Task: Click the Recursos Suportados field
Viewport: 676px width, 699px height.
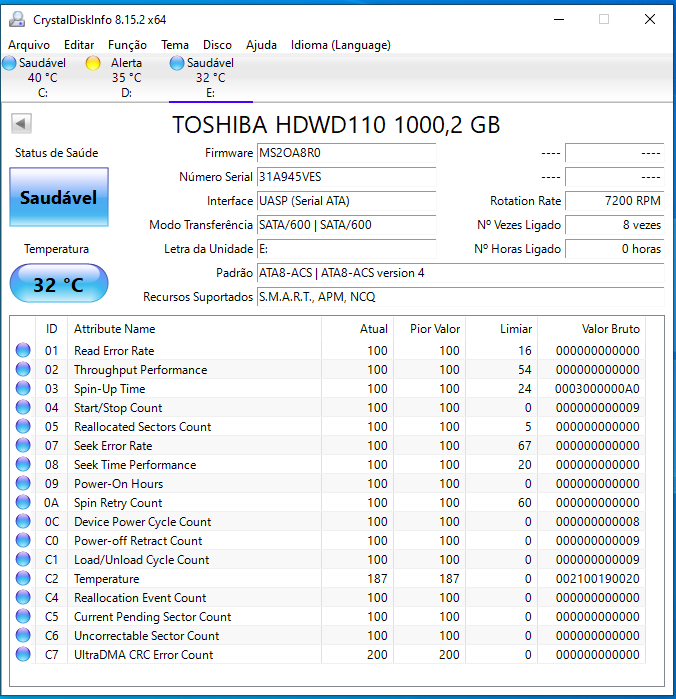Action: (461, 297)
